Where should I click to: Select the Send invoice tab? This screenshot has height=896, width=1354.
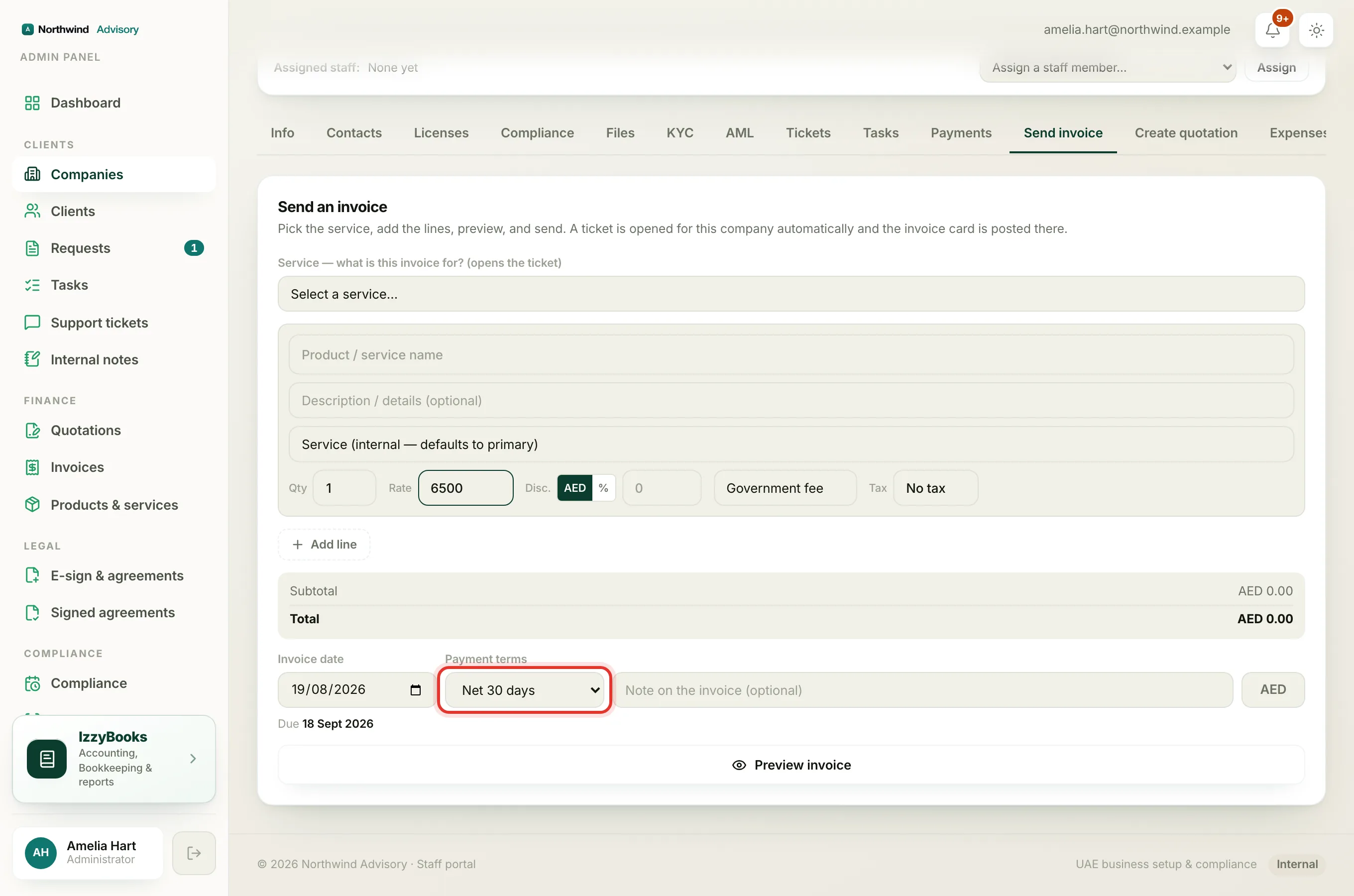[x=1063, y=132]
